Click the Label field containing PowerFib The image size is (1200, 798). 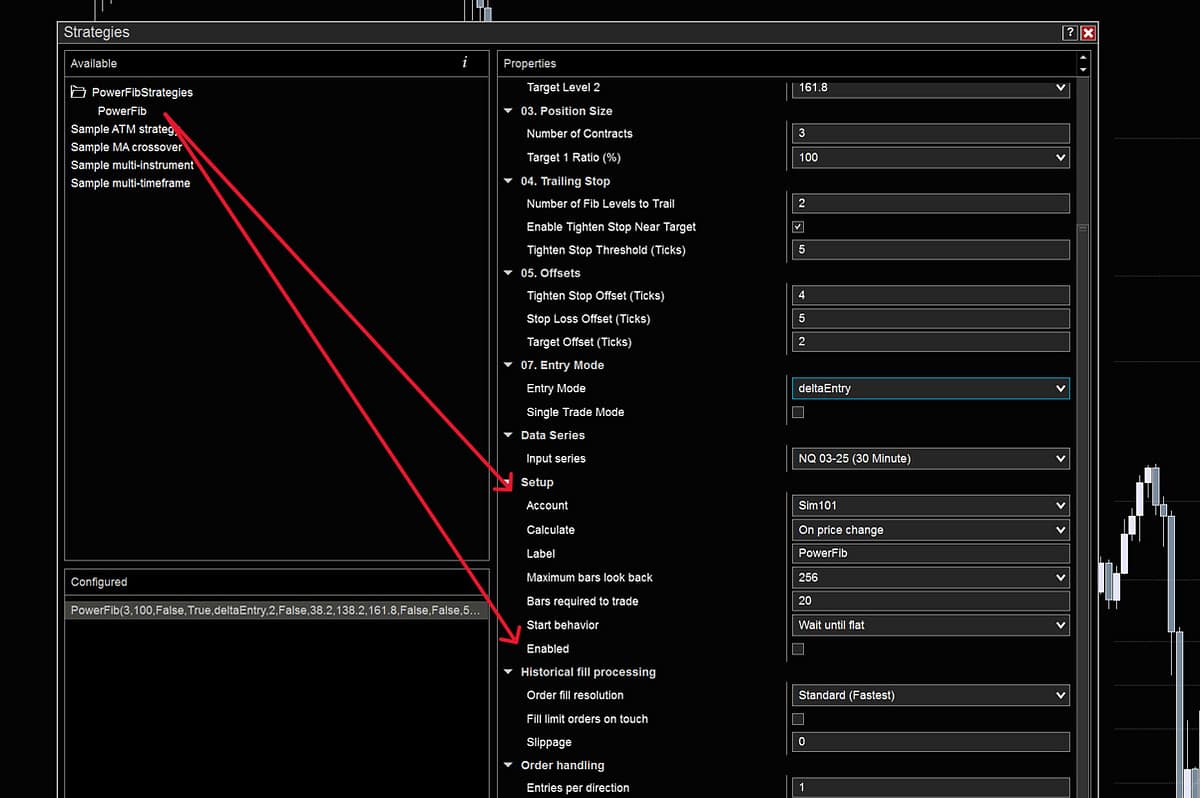pyautogui.click(x=929, y=554)
